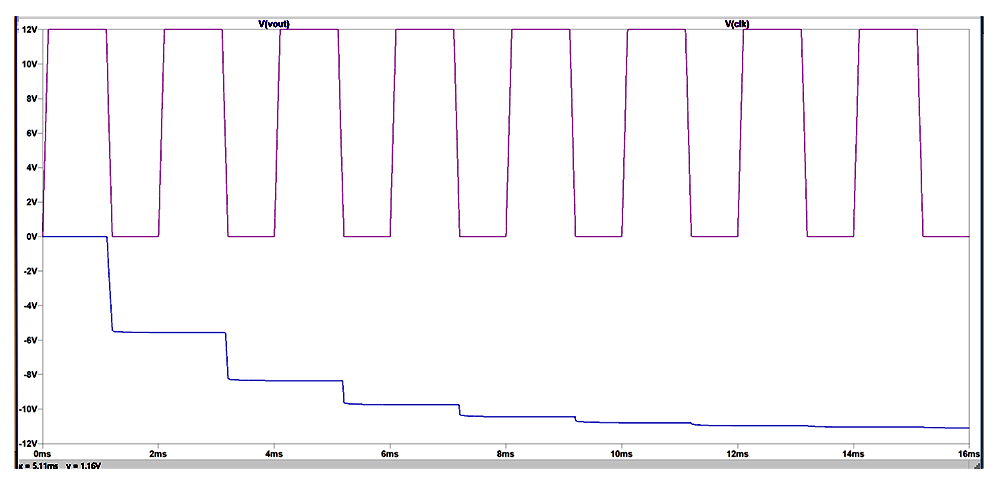The image size is (1000, 486).
Task: Click the 2ms time axis label
Action: point(158,453)
